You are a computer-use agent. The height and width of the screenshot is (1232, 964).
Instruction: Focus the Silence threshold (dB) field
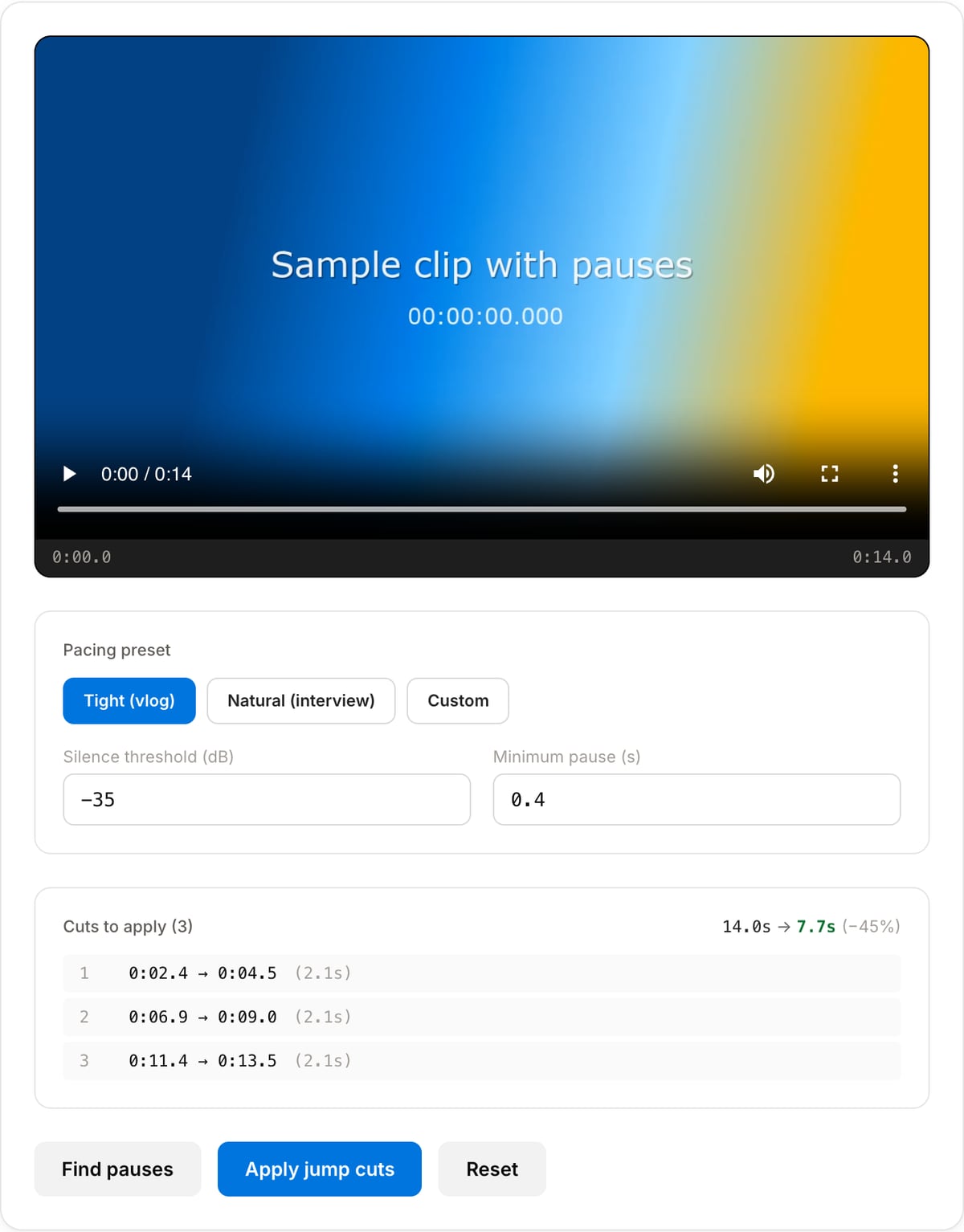tap(267, 800)
